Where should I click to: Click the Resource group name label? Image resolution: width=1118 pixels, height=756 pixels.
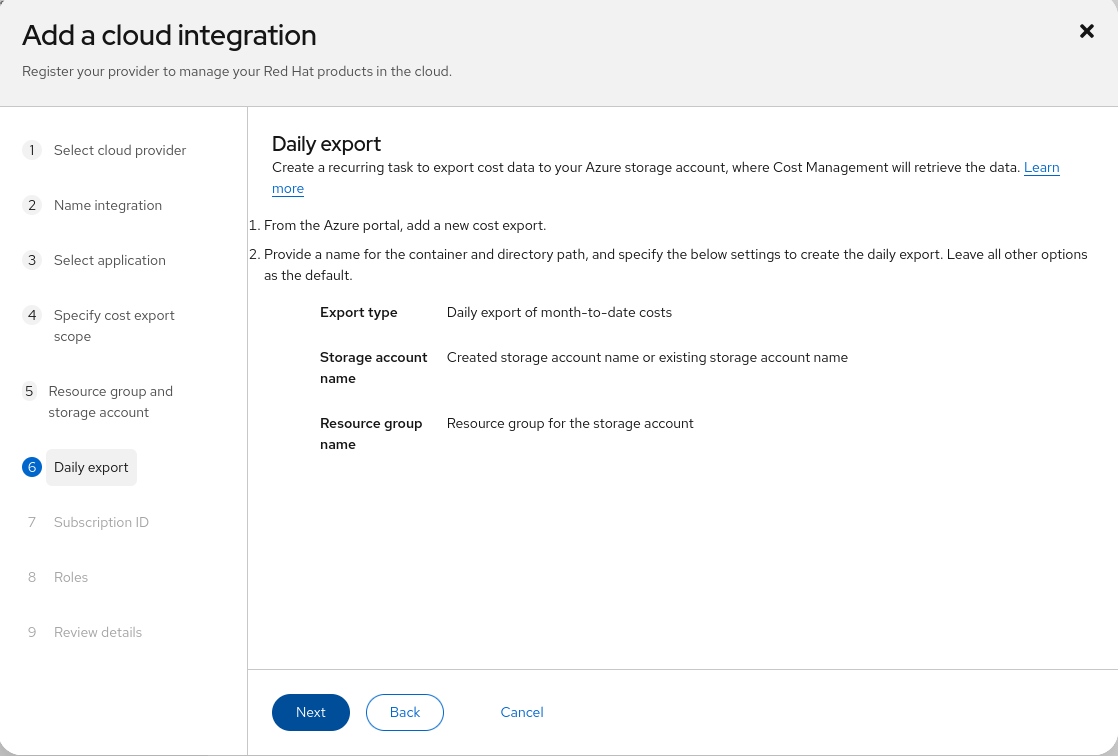pos(370,433)
